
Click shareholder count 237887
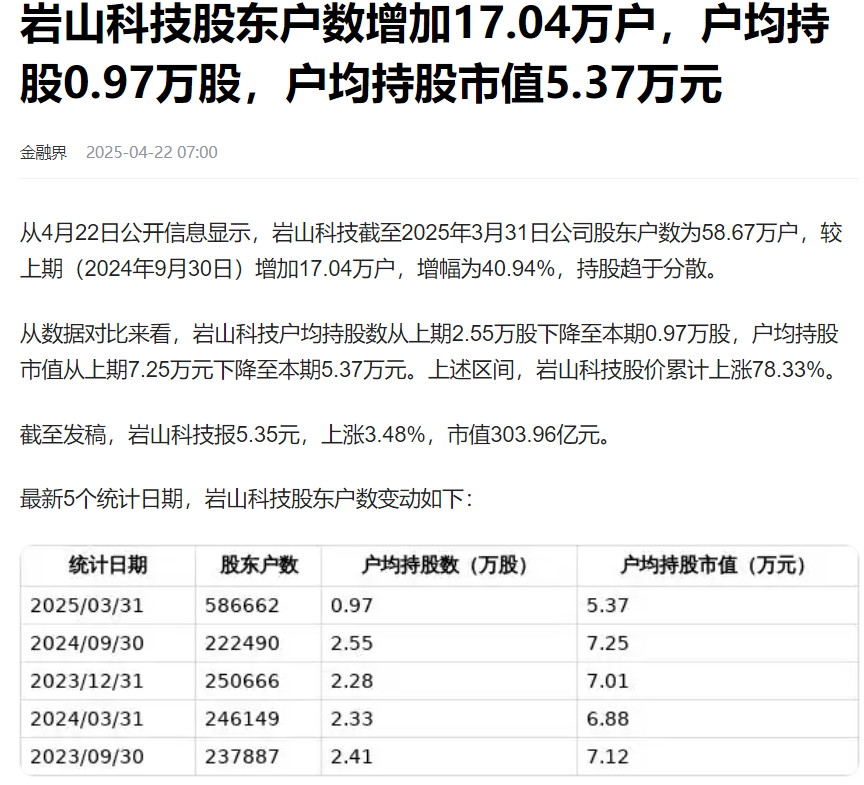[x=242, y=757]
